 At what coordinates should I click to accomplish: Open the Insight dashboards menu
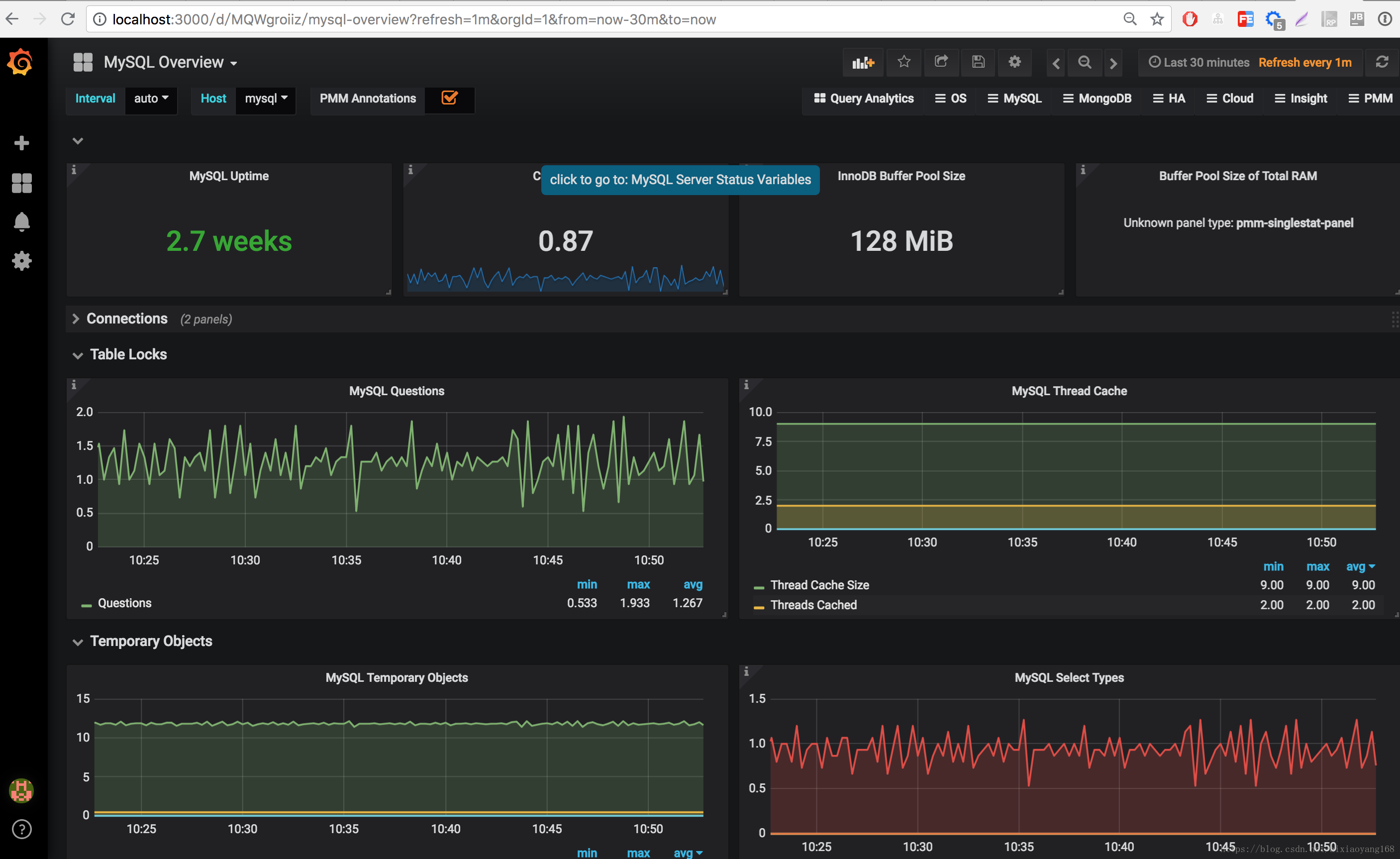(x=1300, y=99)
